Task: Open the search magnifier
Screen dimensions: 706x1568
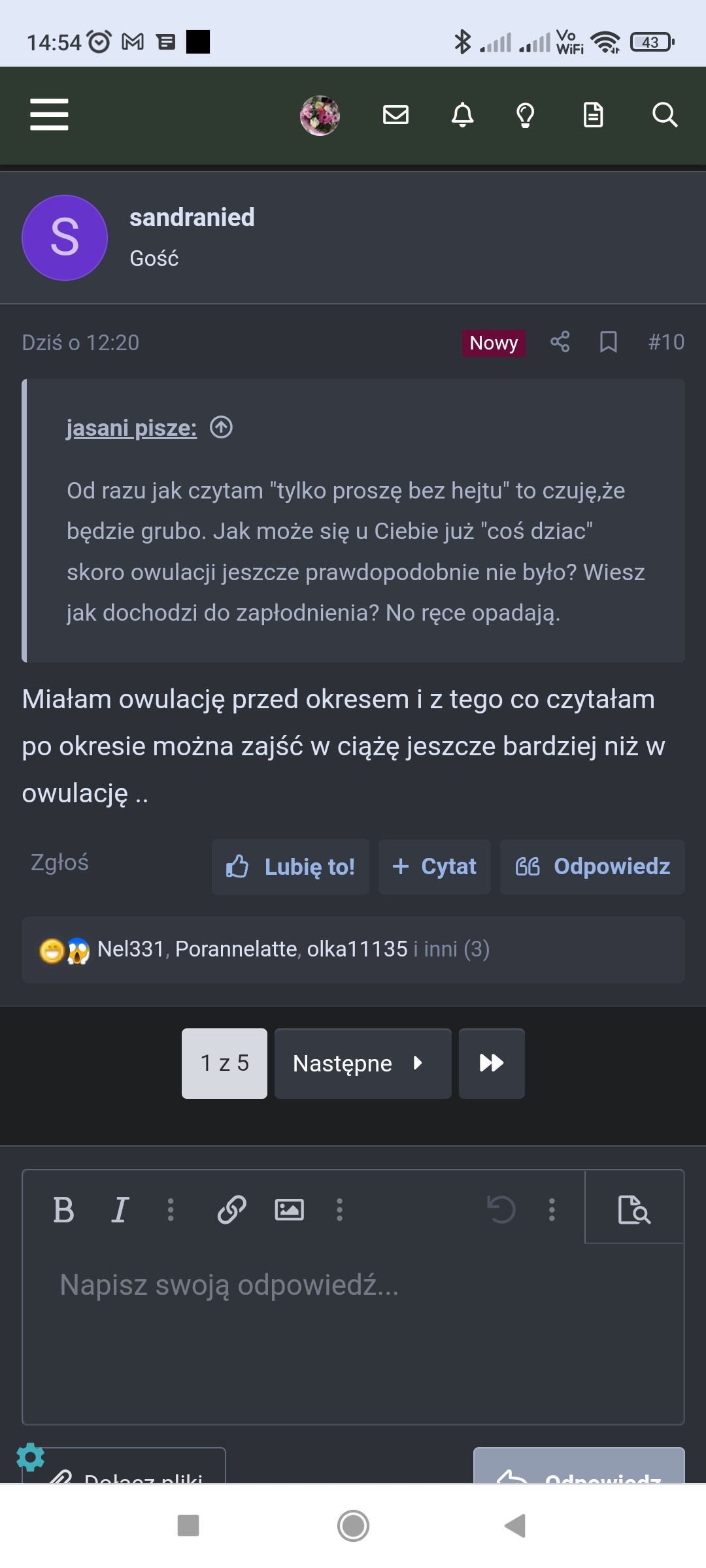Action: click(x=664, y=115)
